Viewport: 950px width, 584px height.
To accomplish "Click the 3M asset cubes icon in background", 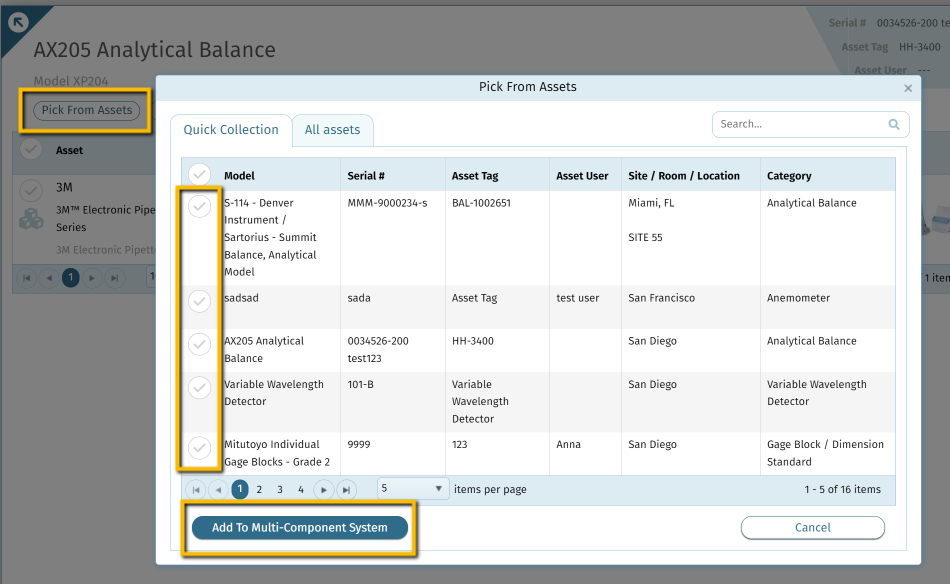I will click(31, 219).
